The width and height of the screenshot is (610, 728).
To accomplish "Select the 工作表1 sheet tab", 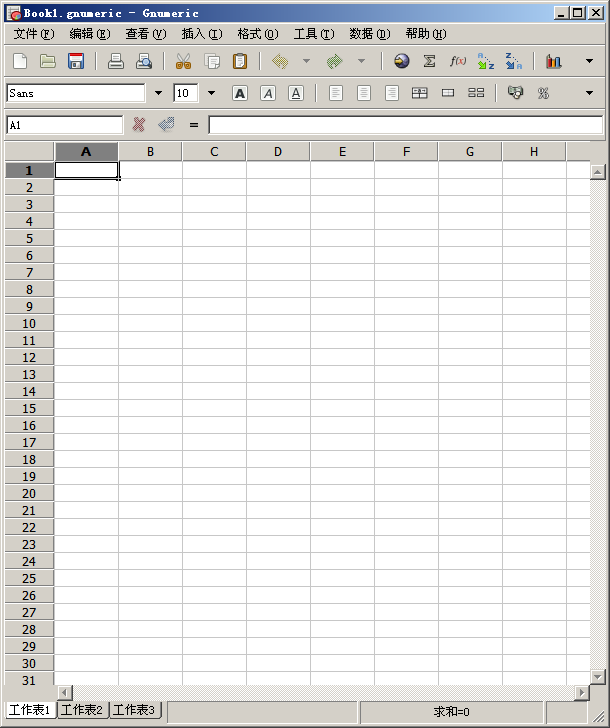I will [x=30, y=710].
